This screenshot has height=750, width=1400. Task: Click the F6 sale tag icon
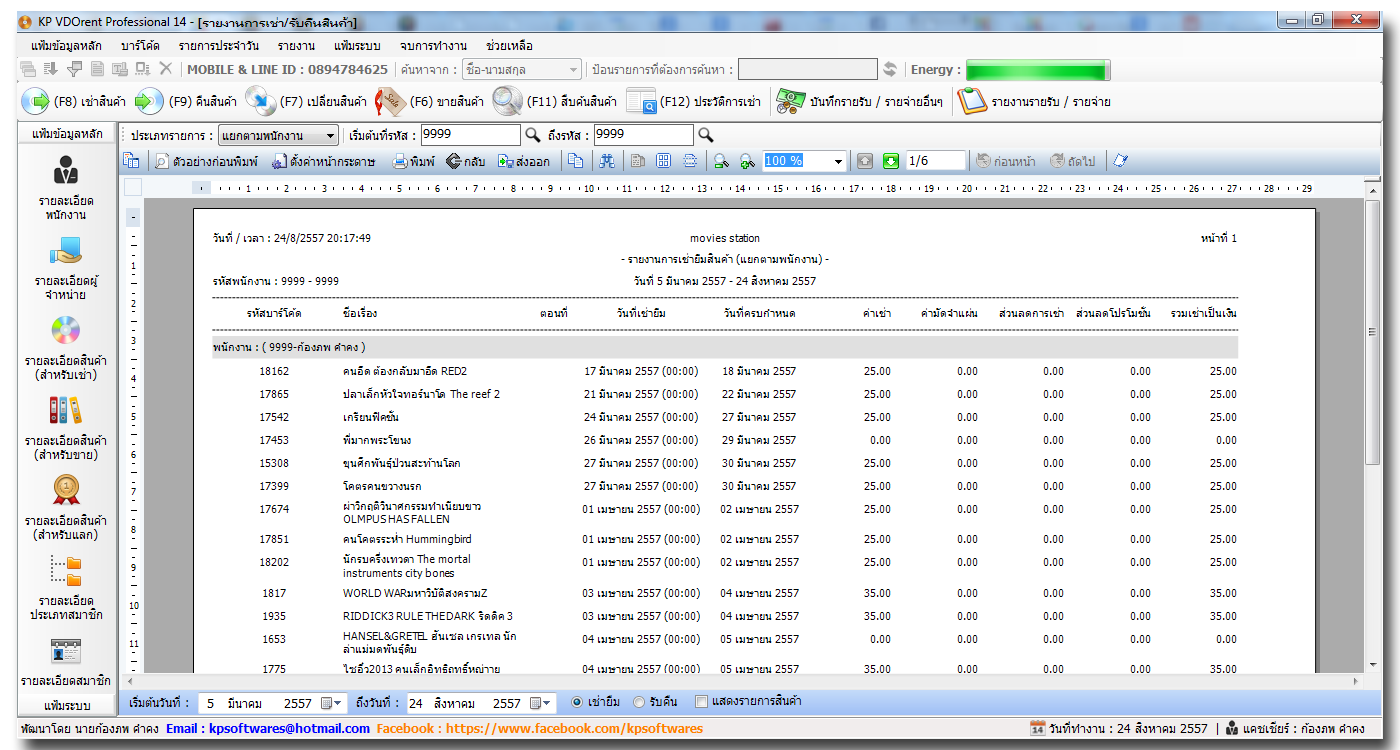388,101
